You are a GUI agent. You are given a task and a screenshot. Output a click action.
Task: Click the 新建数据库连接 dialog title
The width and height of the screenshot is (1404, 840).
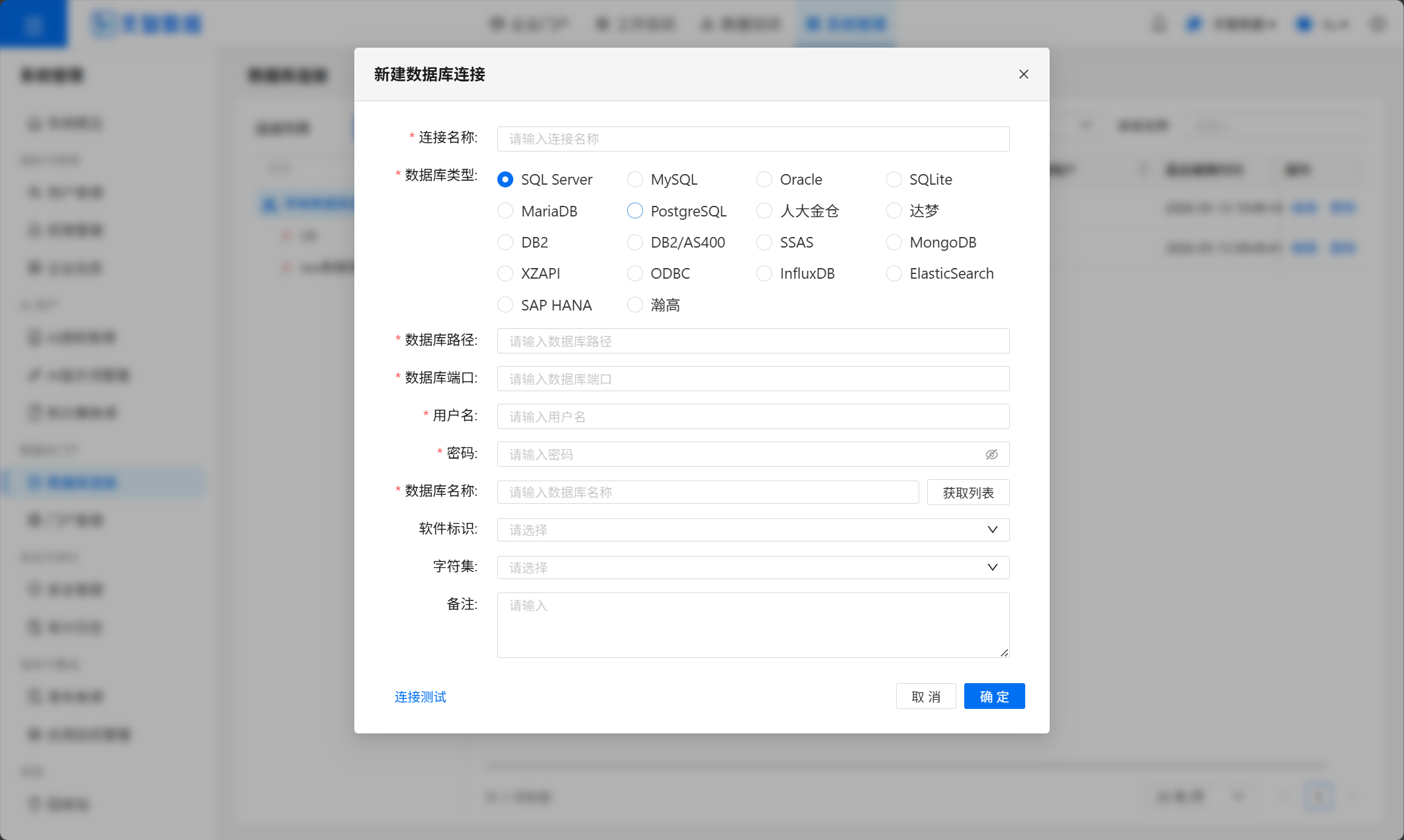tap(430, 75)
